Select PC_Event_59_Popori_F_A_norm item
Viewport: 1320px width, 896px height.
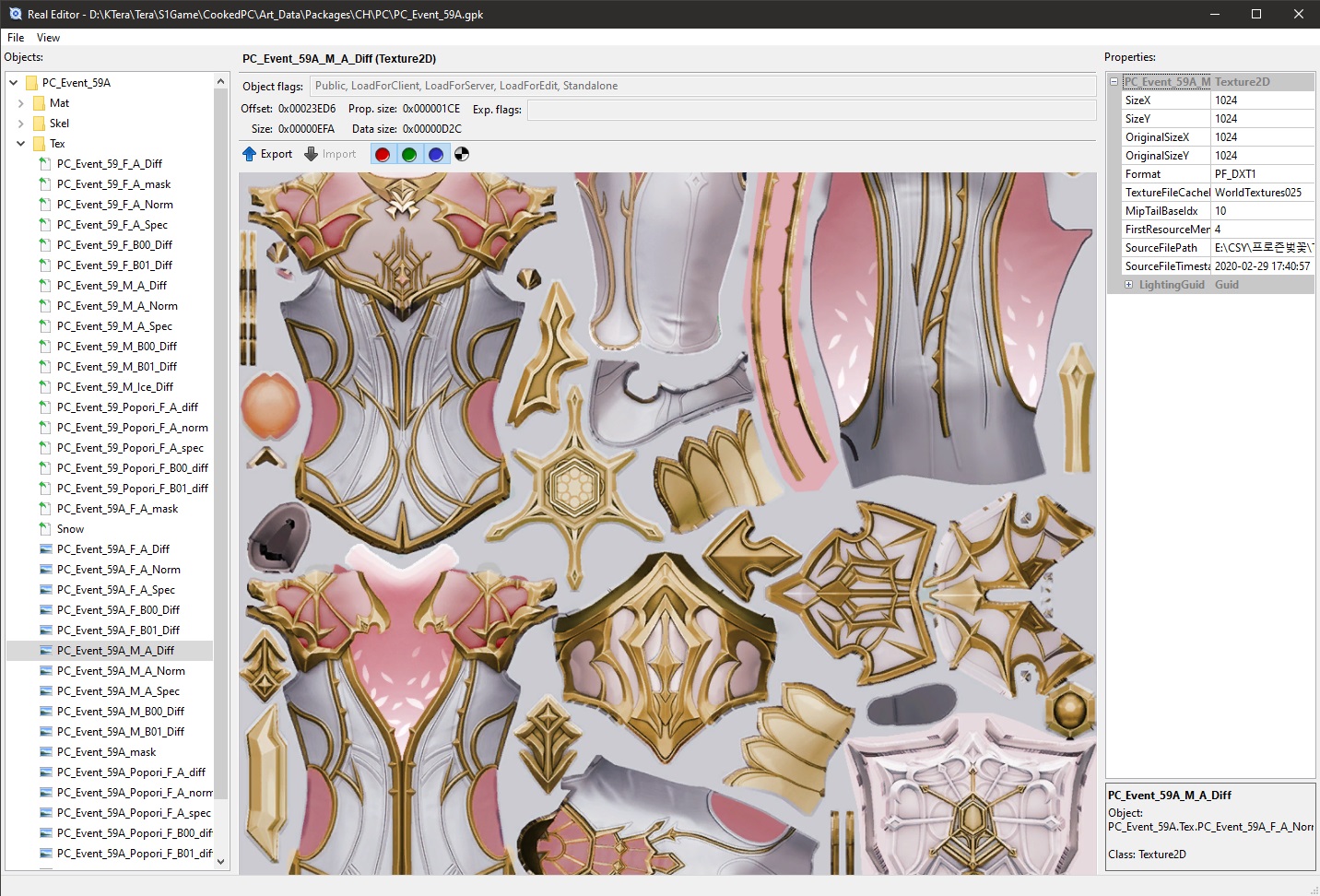coord(133,428)
